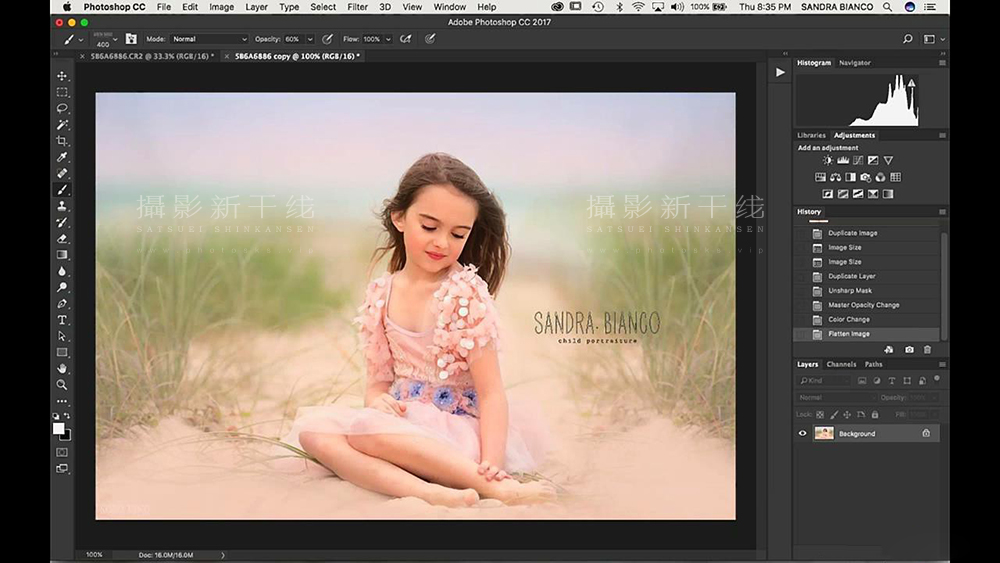
Task: Select the Magic Wand tool
Action: click(x=62, y=125)
